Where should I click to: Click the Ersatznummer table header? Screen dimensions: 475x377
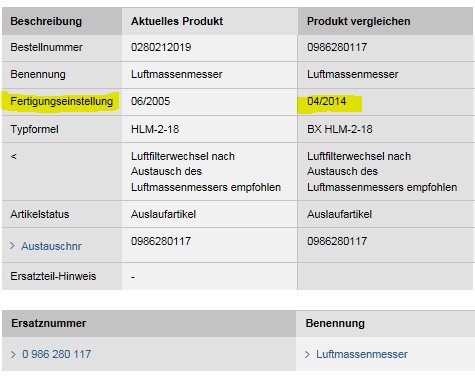point(49,323)
